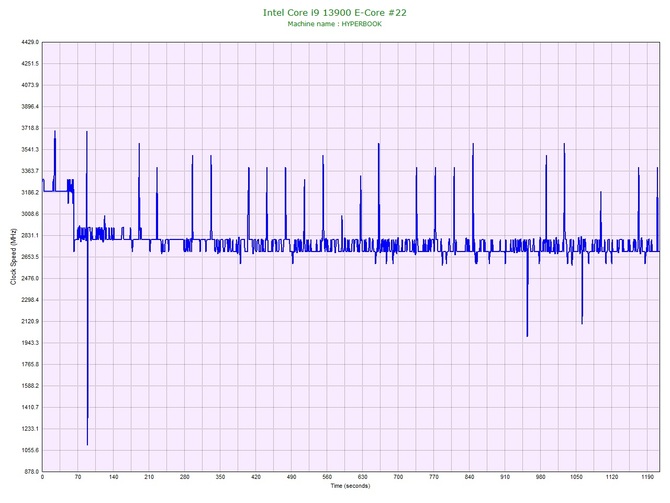This screenshot has height=503, width=670.
Task: Click the clock dip bottom near 955 seconds
Action: pos(527,335)
